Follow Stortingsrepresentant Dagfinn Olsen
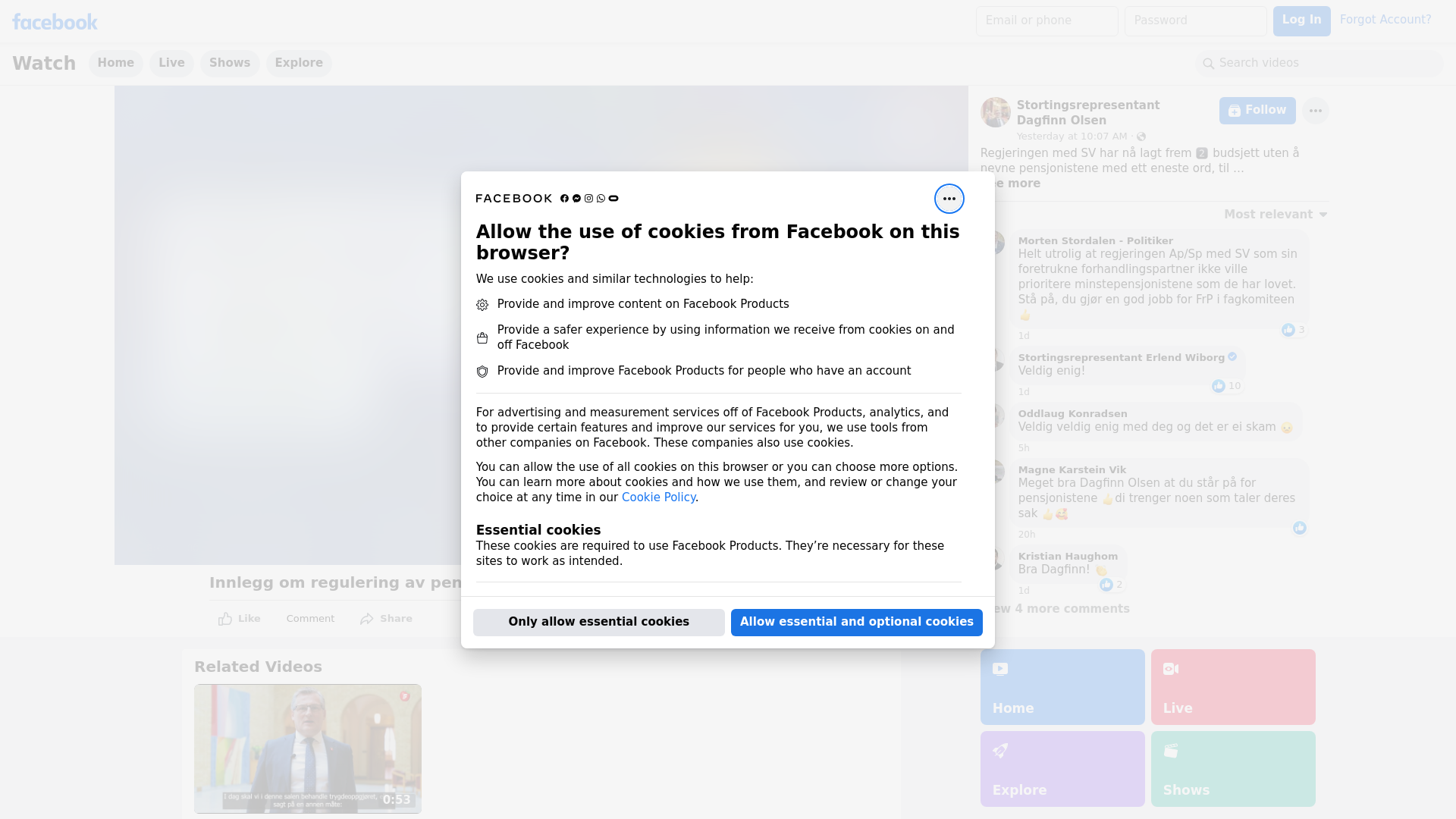The image size is (1456, 819). click(x=1257, y=111)
